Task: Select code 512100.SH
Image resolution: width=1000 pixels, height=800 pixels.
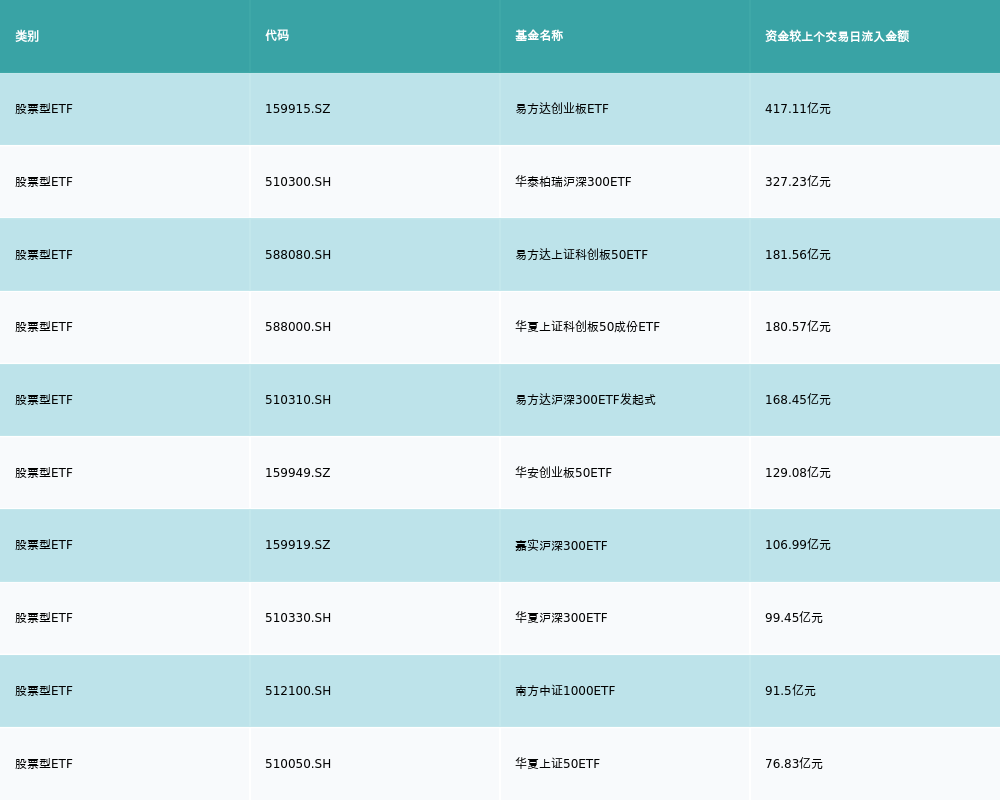Action: click(298, 691)
